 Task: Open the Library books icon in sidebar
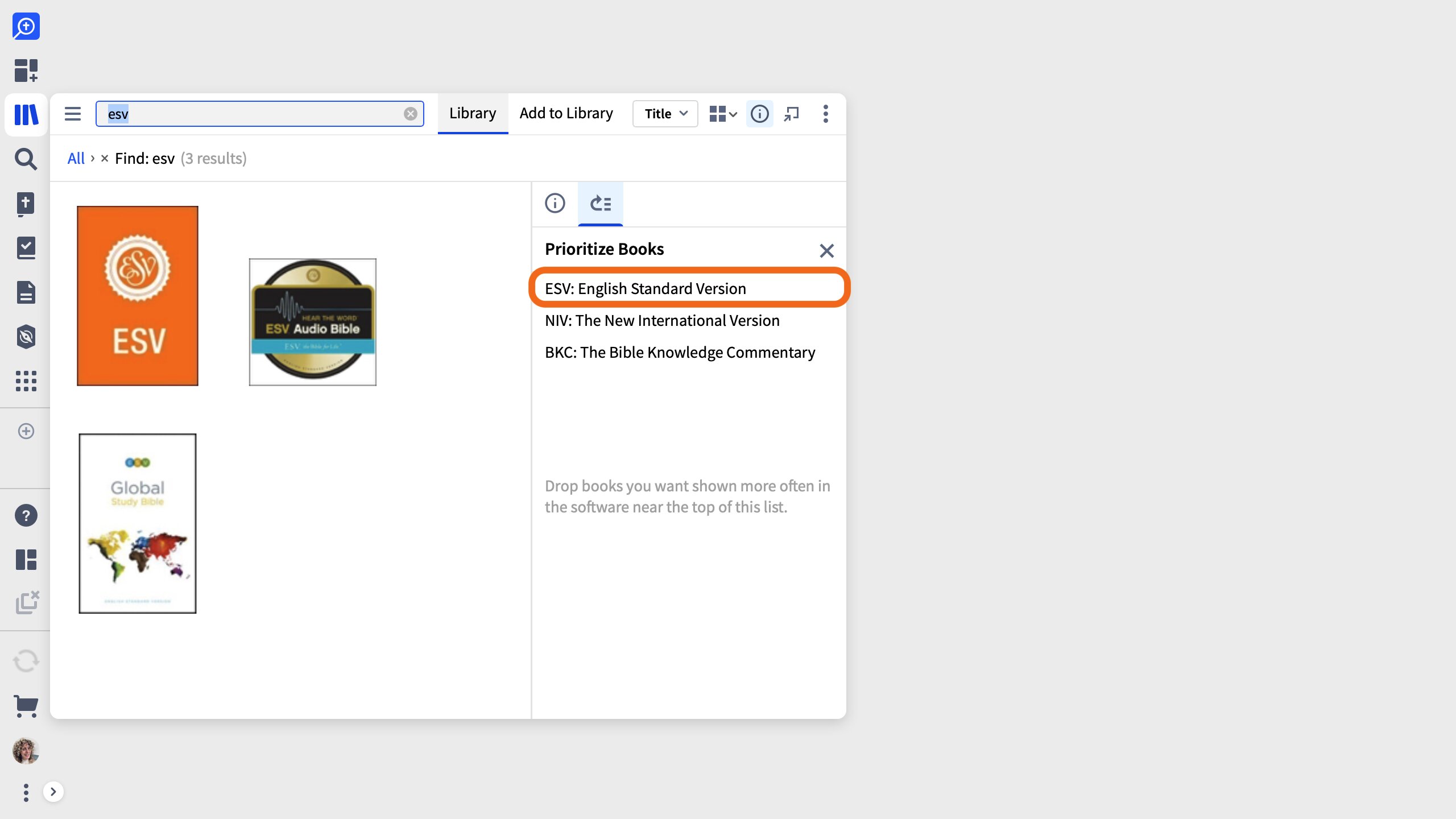pos(26,114)
